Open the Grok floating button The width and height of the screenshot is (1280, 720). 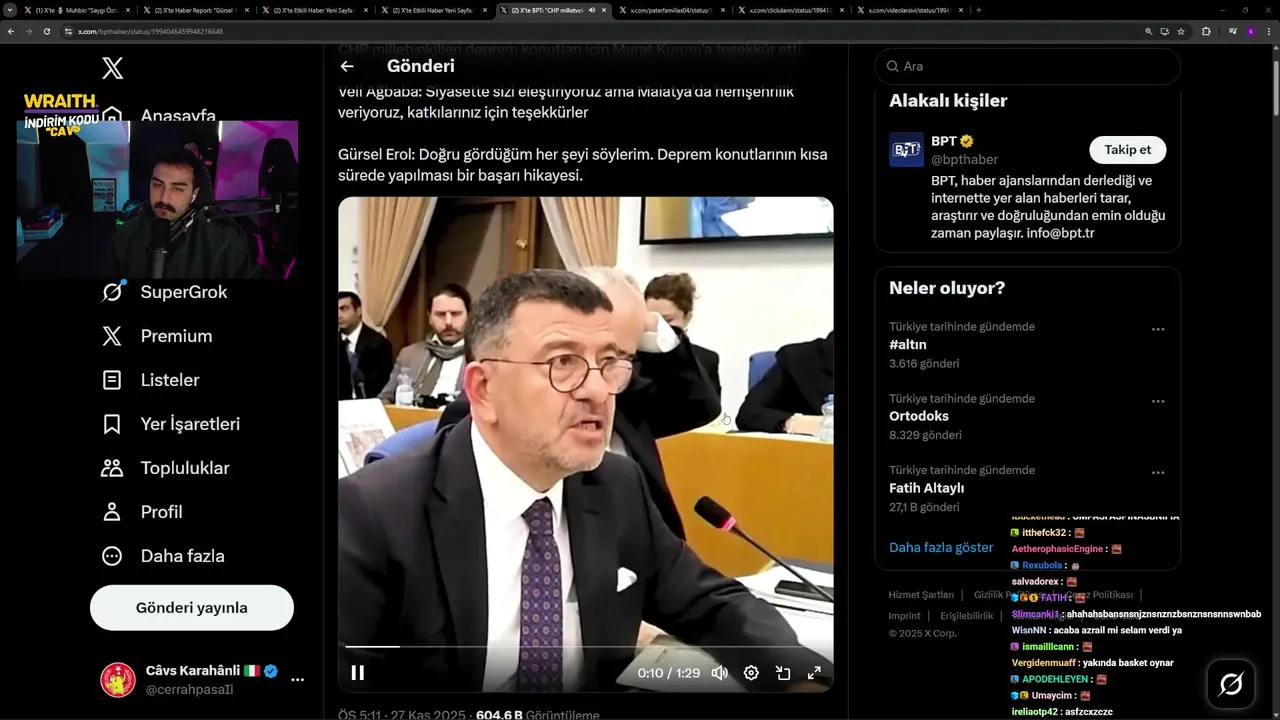click(x=1231, y=684)
